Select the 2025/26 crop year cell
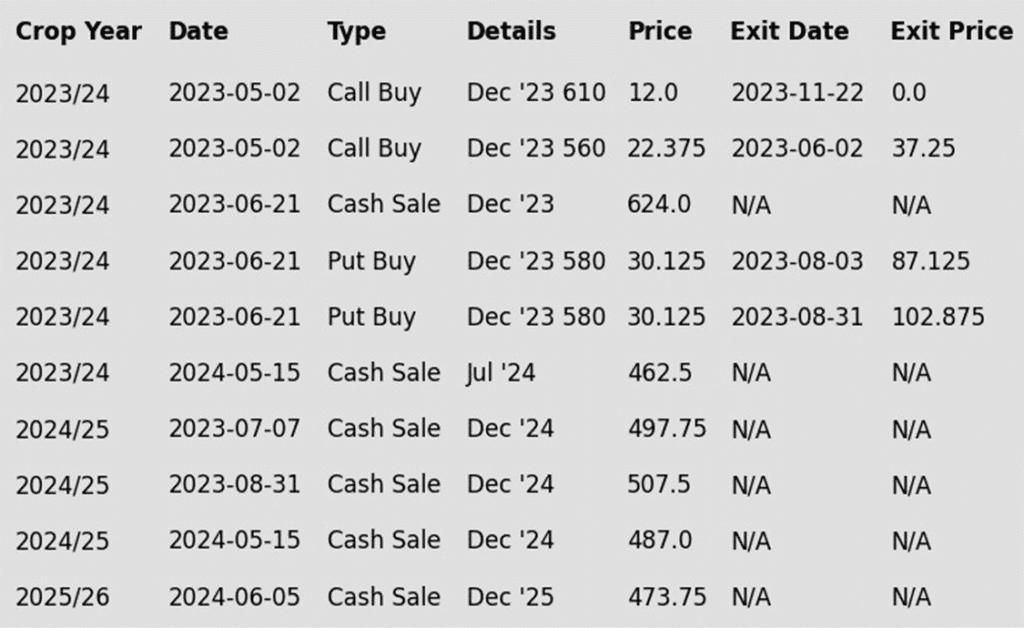This screenshot has height=628, width=1024. coord(63,597)
